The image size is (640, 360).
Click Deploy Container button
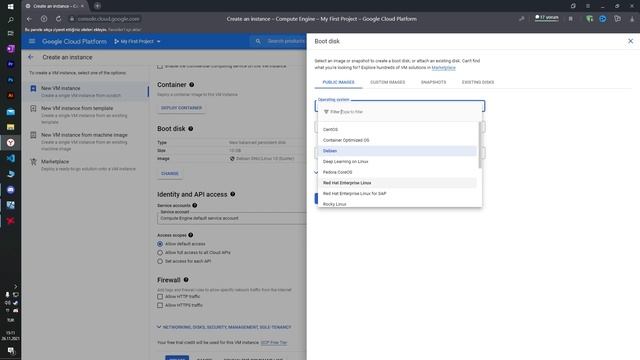coord(181,108)
